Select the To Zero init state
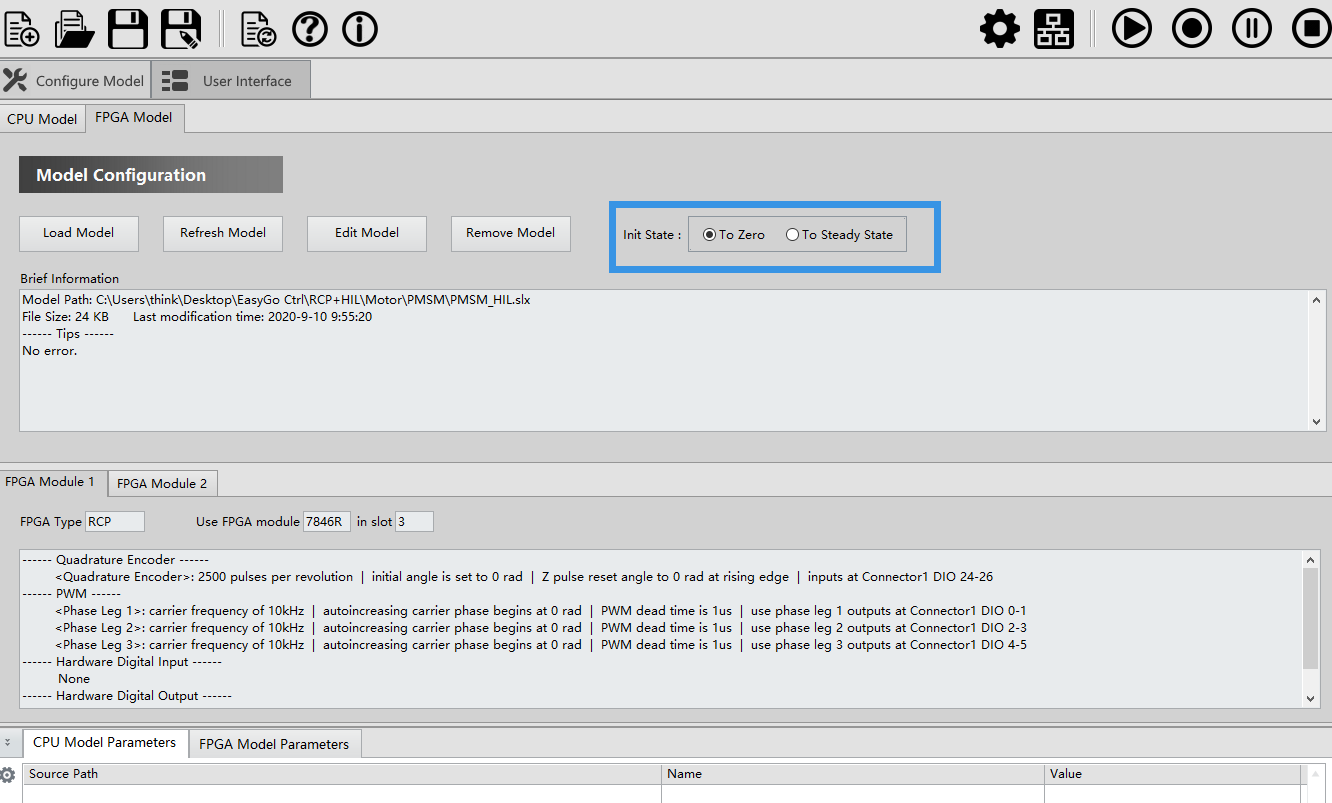This screenshot has height=803, width=1332. tap(734, 235)
